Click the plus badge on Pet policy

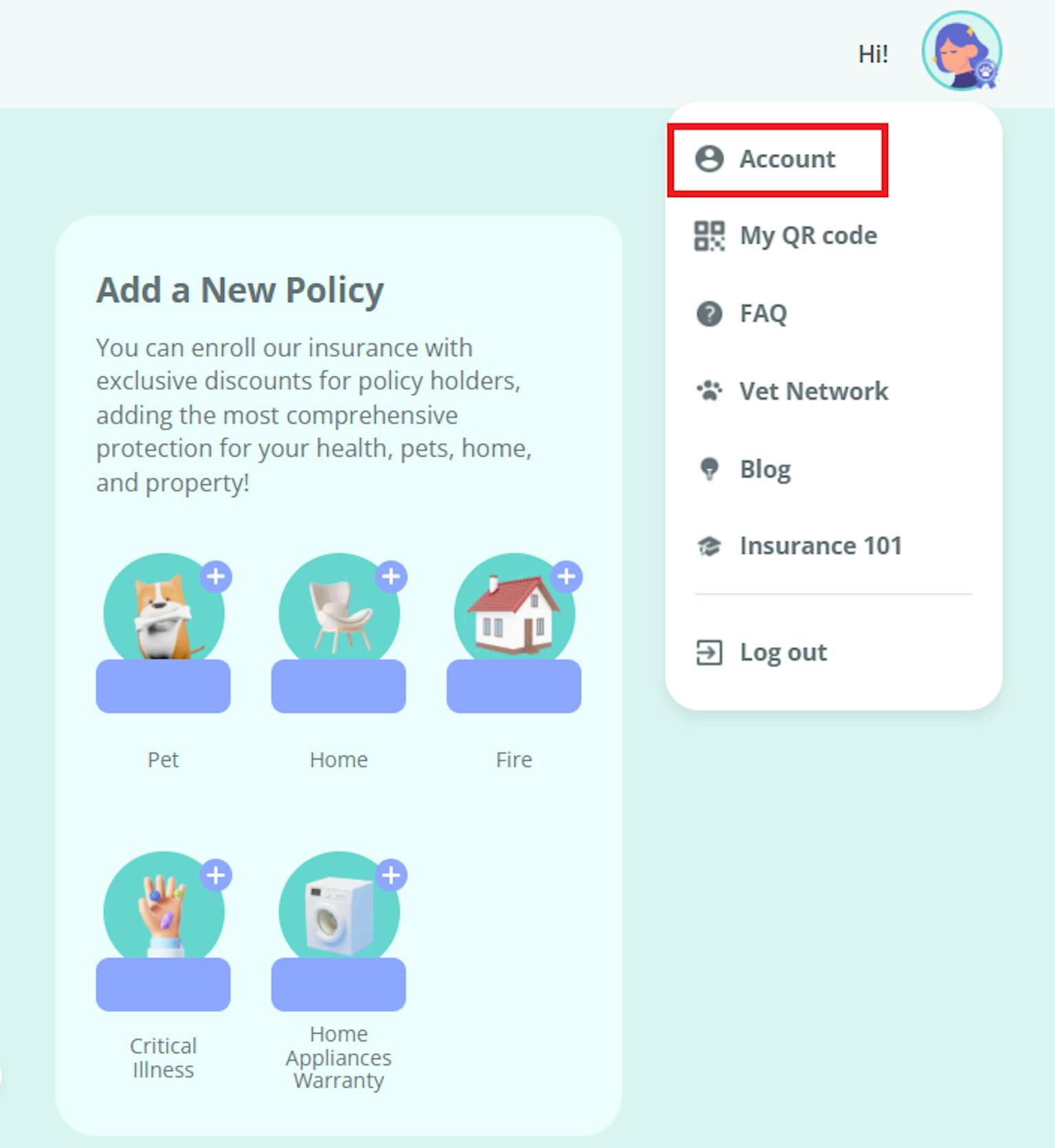point(216,576)
